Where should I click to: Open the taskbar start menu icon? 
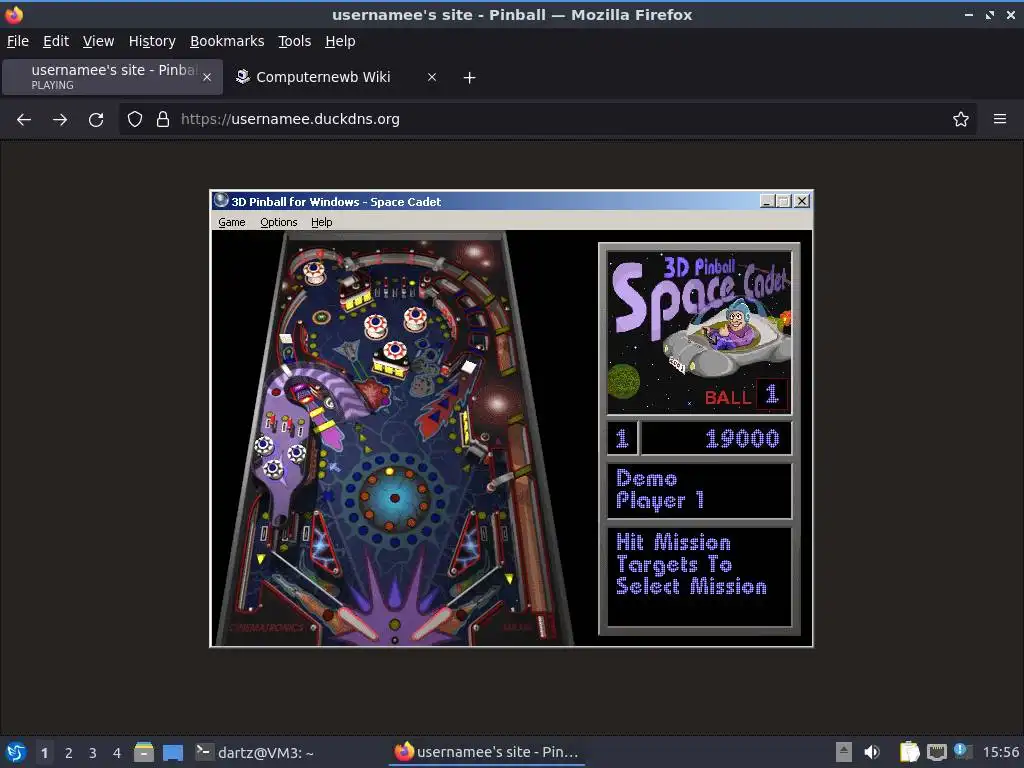click(16, 752)
